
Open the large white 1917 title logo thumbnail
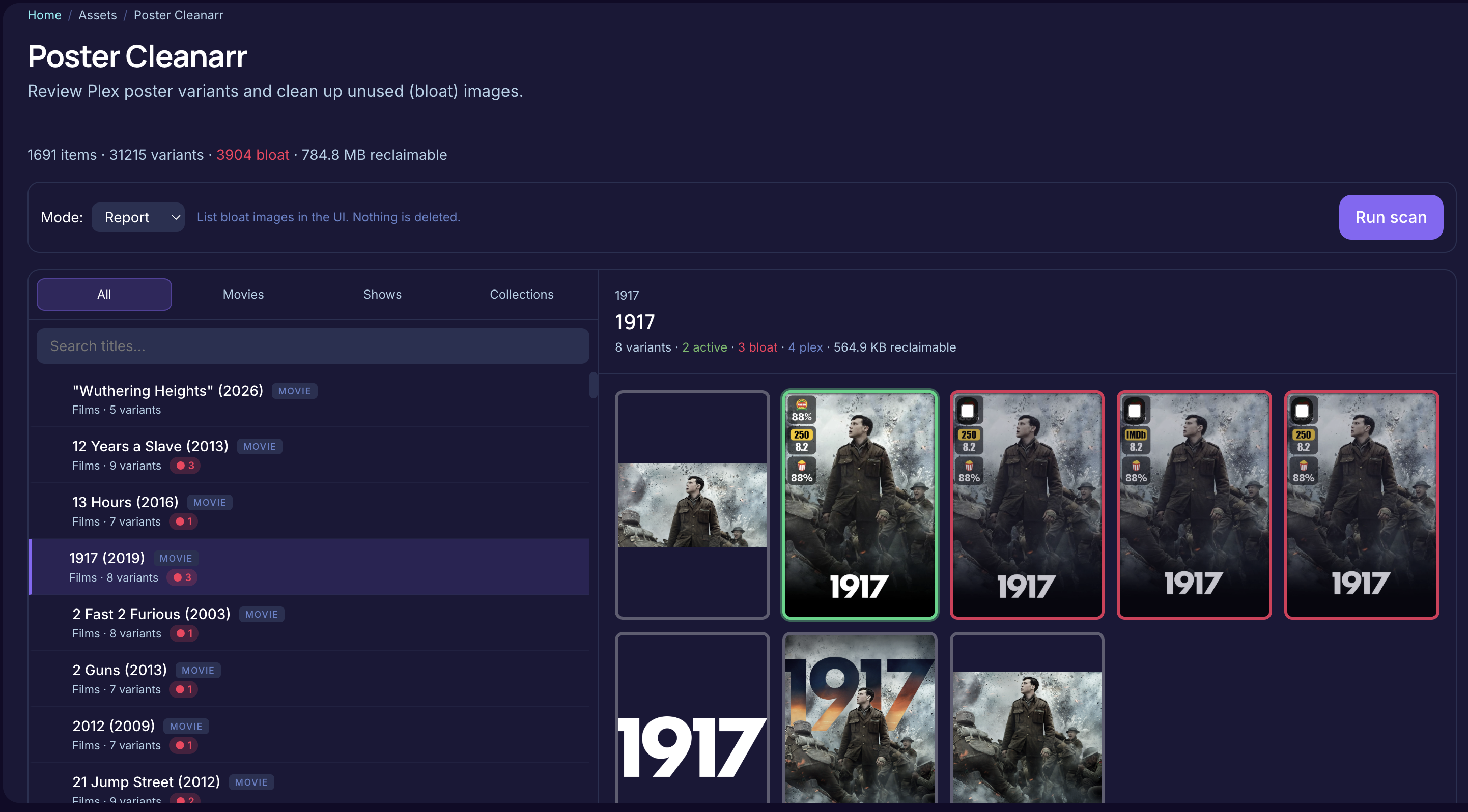click(692, 718)
